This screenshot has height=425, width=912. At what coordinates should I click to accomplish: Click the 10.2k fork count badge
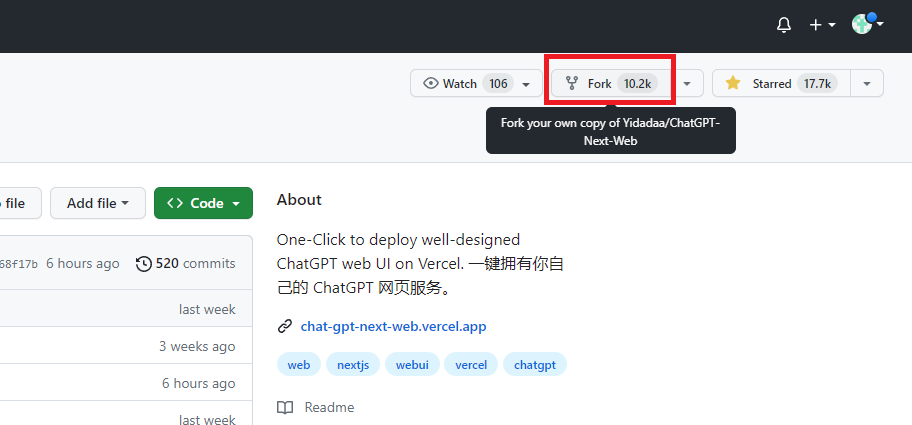638,84
